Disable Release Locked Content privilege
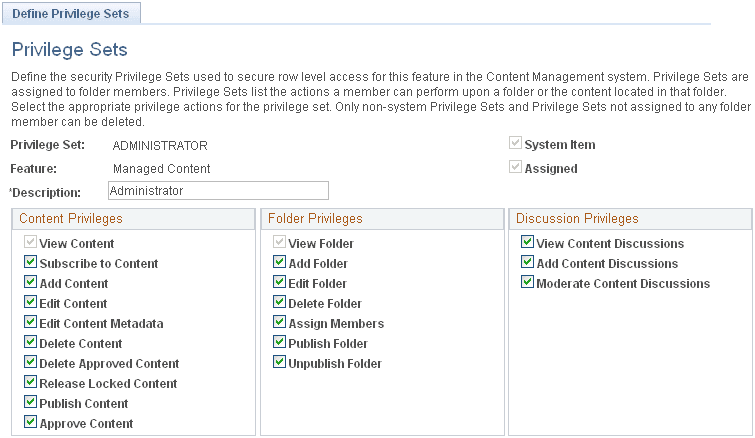The height and width of the screenshot is (438, 755). tap(31, 384)
